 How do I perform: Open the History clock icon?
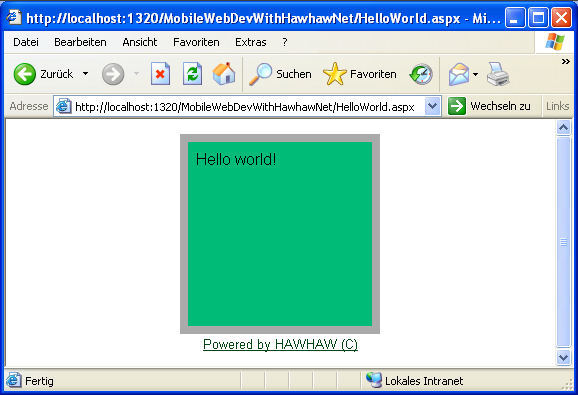421,74
